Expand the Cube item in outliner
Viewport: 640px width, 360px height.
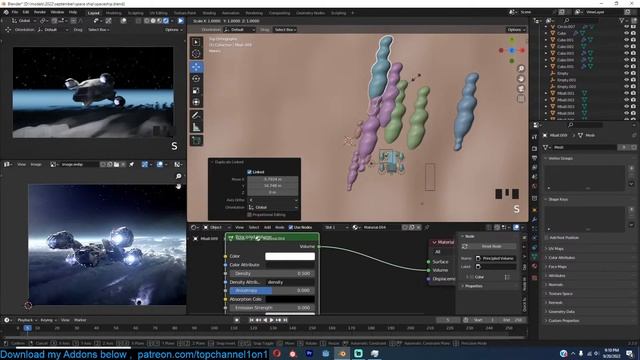coord(546,33)
